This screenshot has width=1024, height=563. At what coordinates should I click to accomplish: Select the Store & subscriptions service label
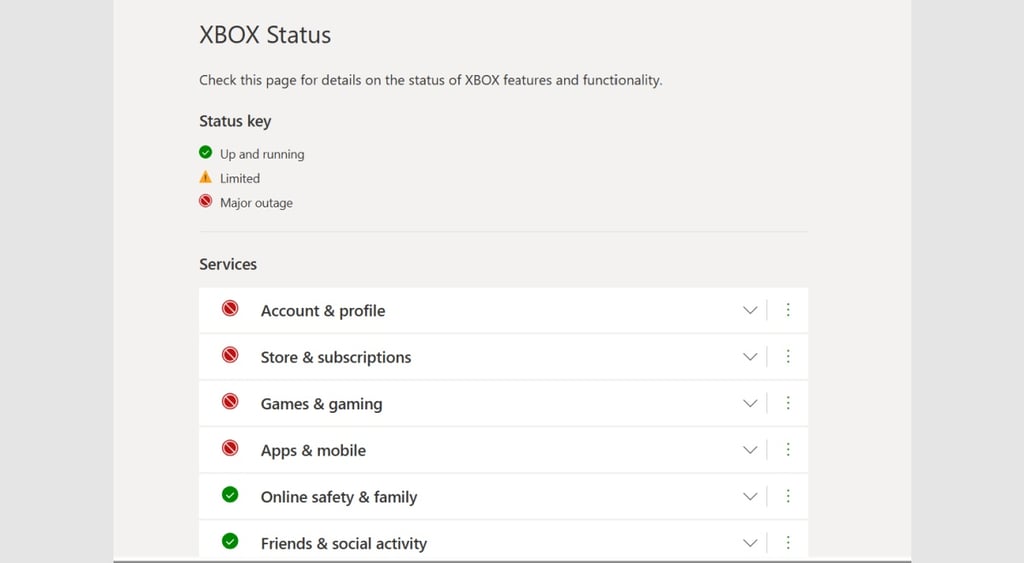tap(336, 357)
